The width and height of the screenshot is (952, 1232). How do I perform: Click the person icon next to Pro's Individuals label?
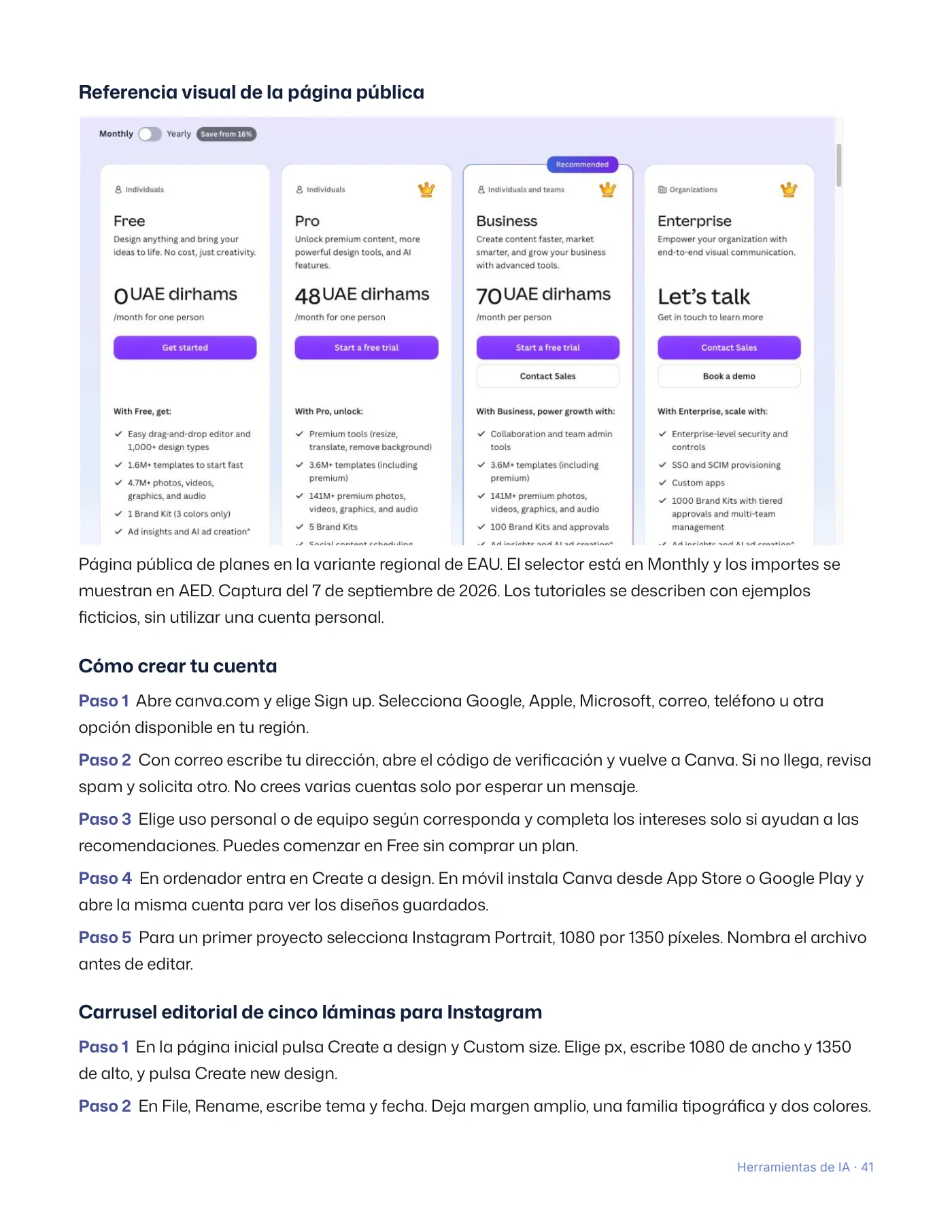point(299,190)
